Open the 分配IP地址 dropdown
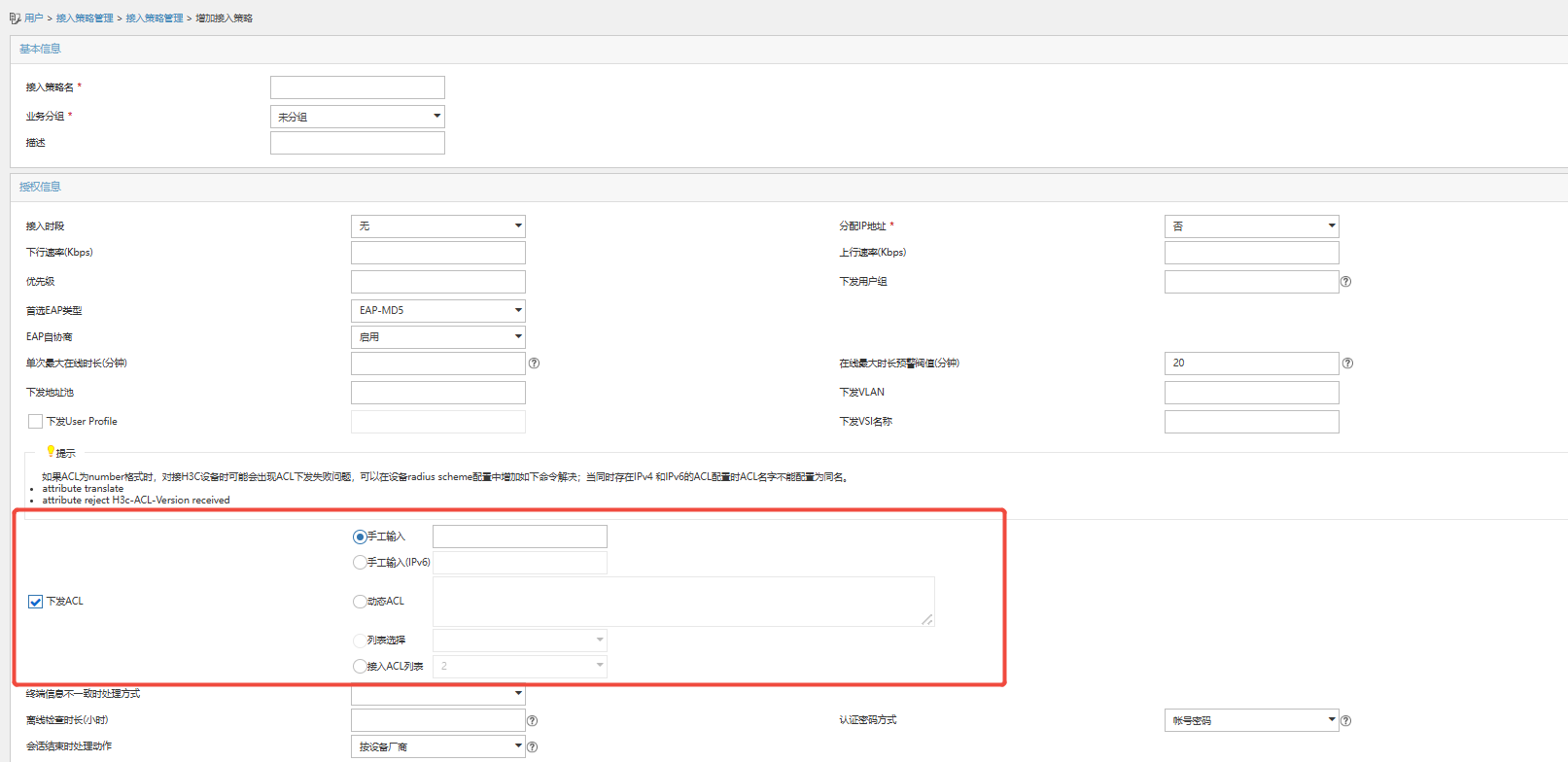 [1251, 226]
